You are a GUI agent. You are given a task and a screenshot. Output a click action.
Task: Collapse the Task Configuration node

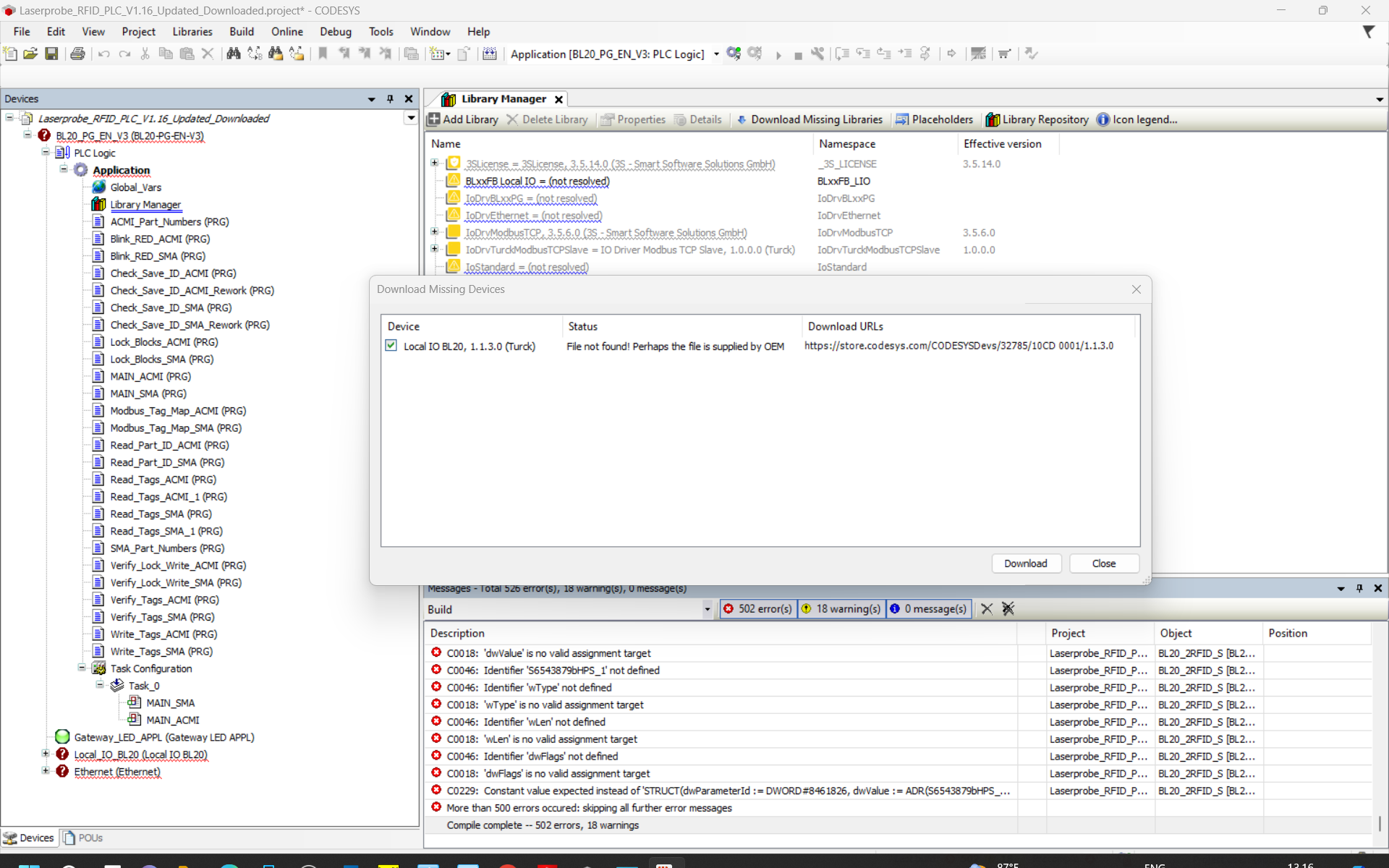click(x=82, y=668)
